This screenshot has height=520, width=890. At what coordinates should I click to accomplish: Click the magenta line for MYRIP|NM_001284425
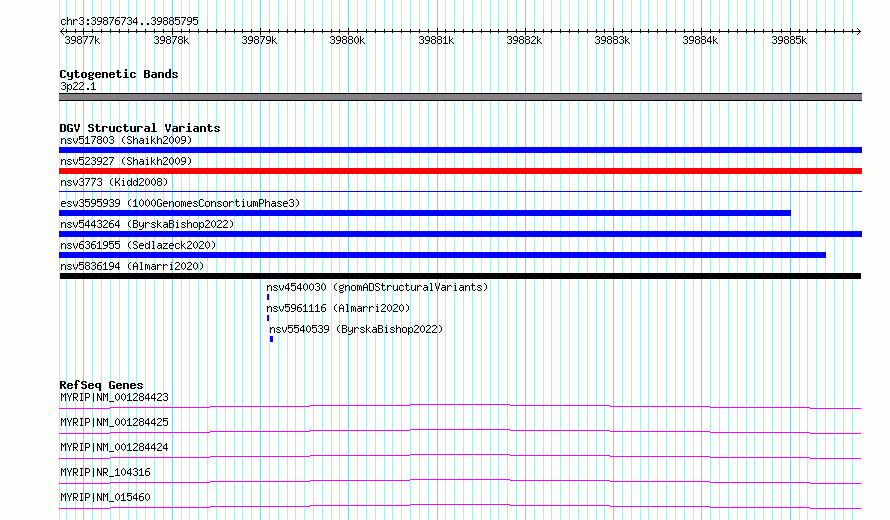point(460,431)
